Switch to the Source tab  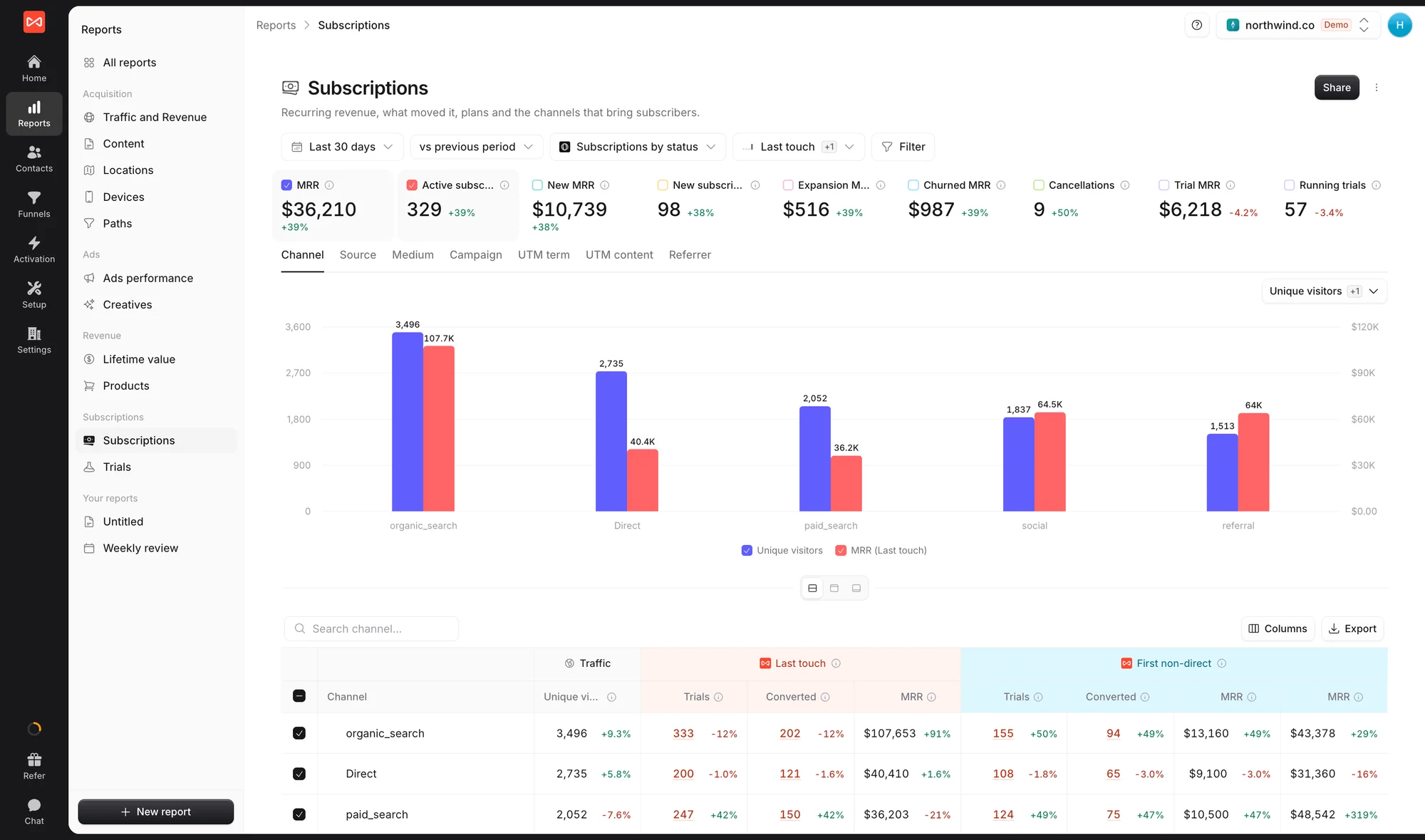[x=358, y=255]
